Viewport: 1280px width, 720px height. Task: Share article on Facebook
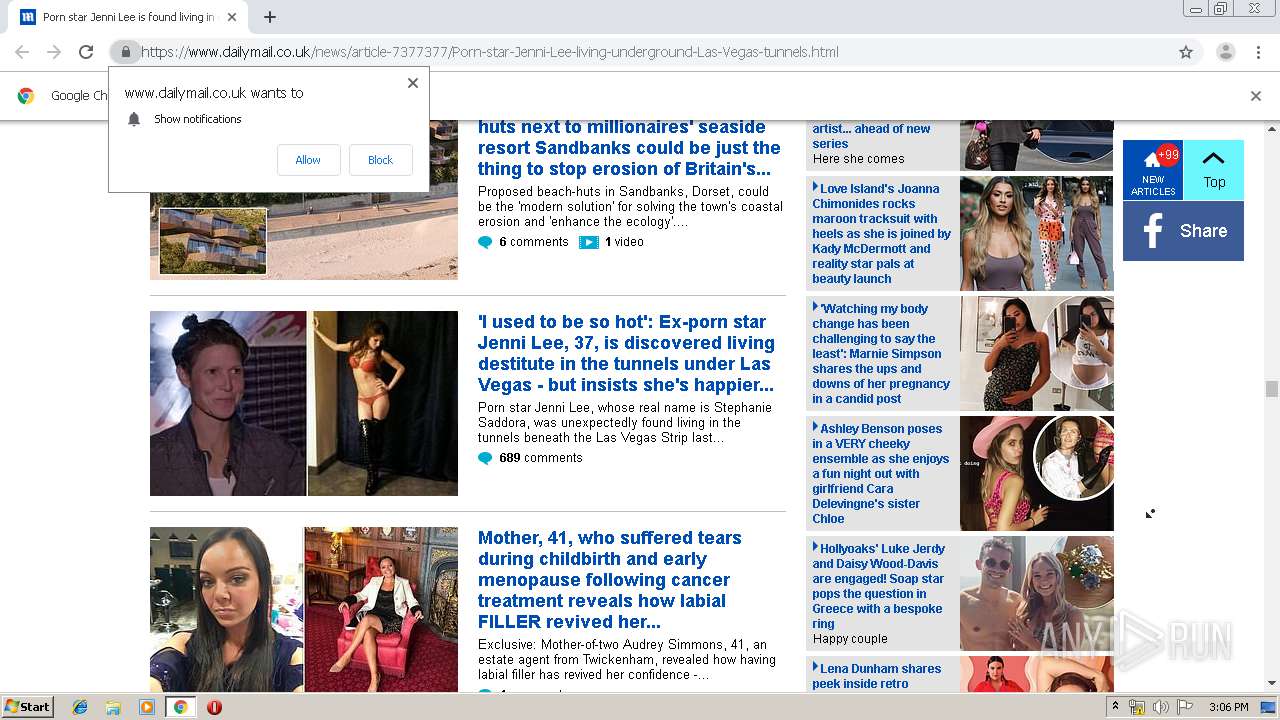[1183, 231]
